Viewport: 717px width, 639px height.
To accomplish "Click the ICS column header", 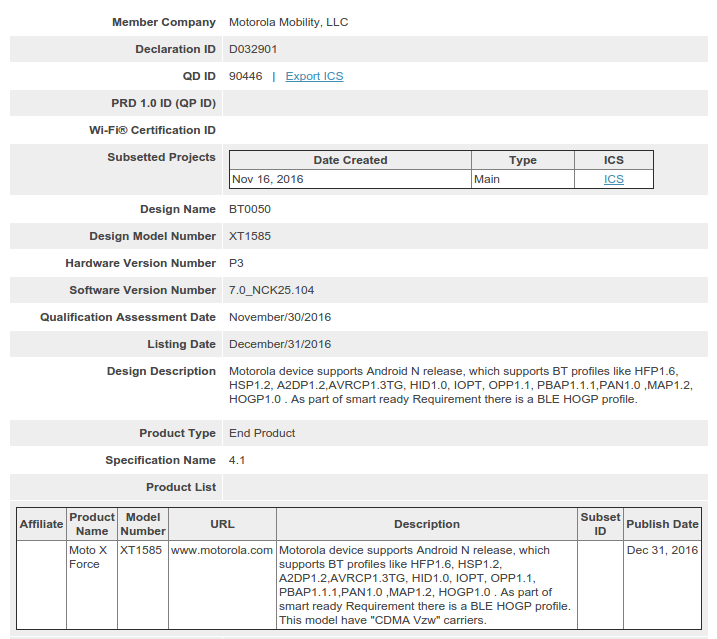I will pos(614,160).
